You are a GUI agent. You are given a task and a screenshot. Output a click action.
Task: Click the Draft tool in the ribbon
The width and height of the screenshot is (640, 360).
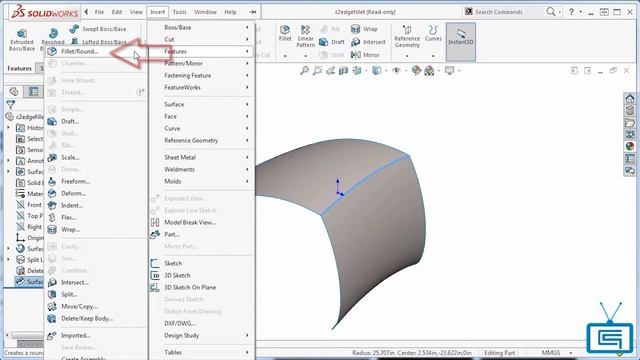(332, 42)
